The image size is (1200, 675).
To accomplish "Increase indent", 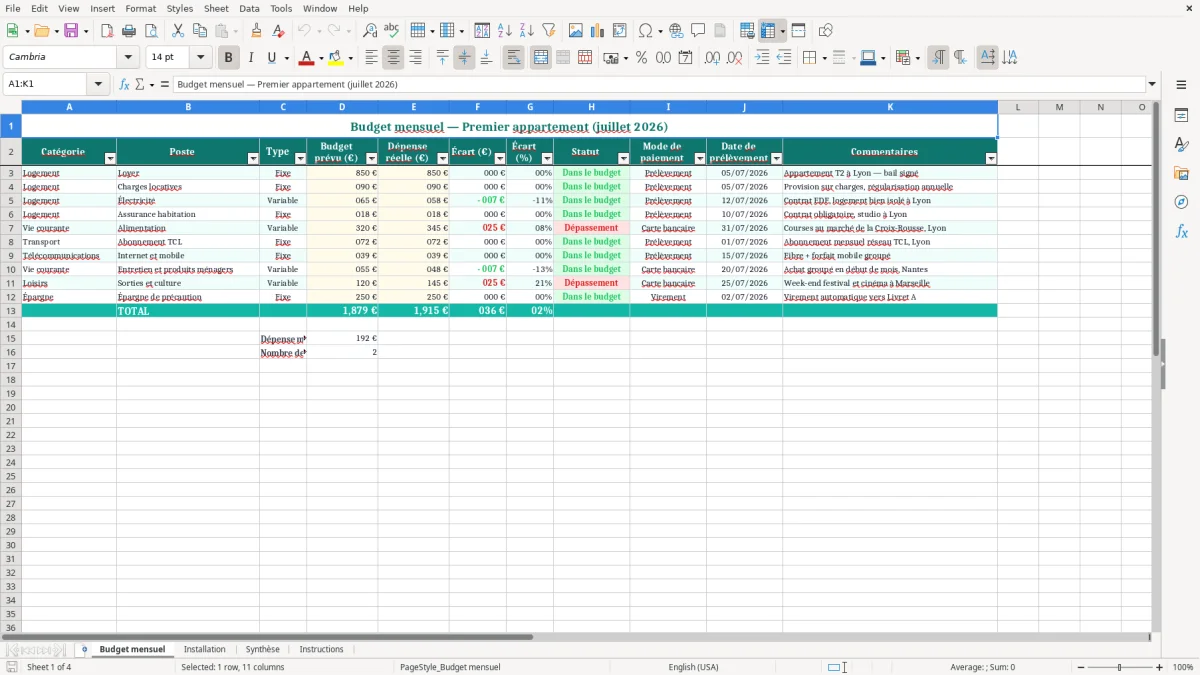I will (x=762, y=58).
